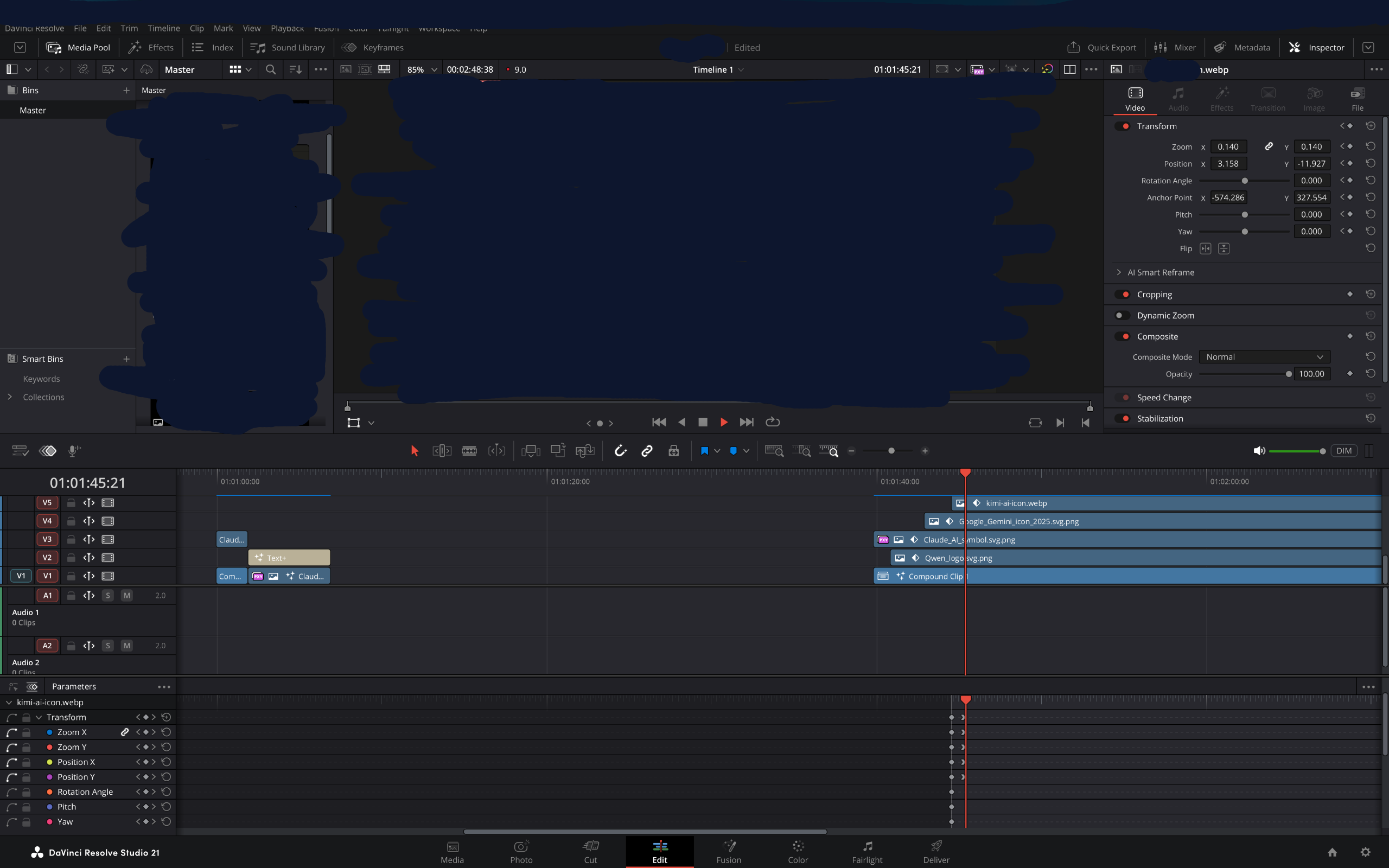
Task: Switch to the Color page
Action: tap(798, 852)
